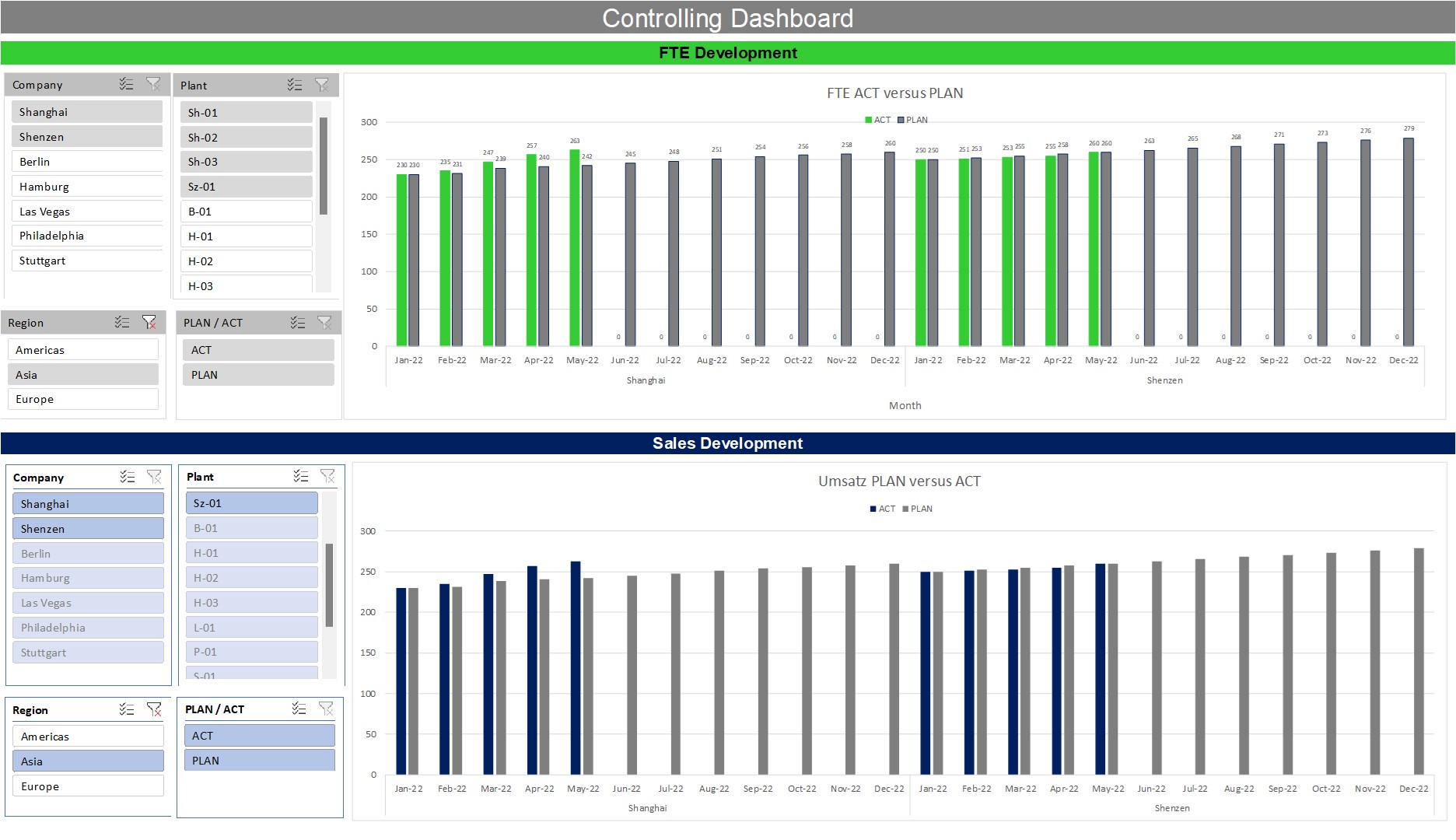This screenshot has width=1456, height=840.
Task: Select Shenzen in Sales Company slicer
Action: pyautogui.click(x=88, y=529)
